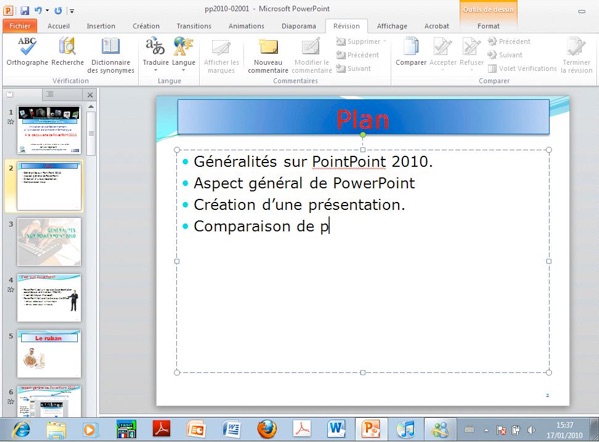Click Précédent in the Comparer group
Screen dimensions: 599x442
[509, 42]
